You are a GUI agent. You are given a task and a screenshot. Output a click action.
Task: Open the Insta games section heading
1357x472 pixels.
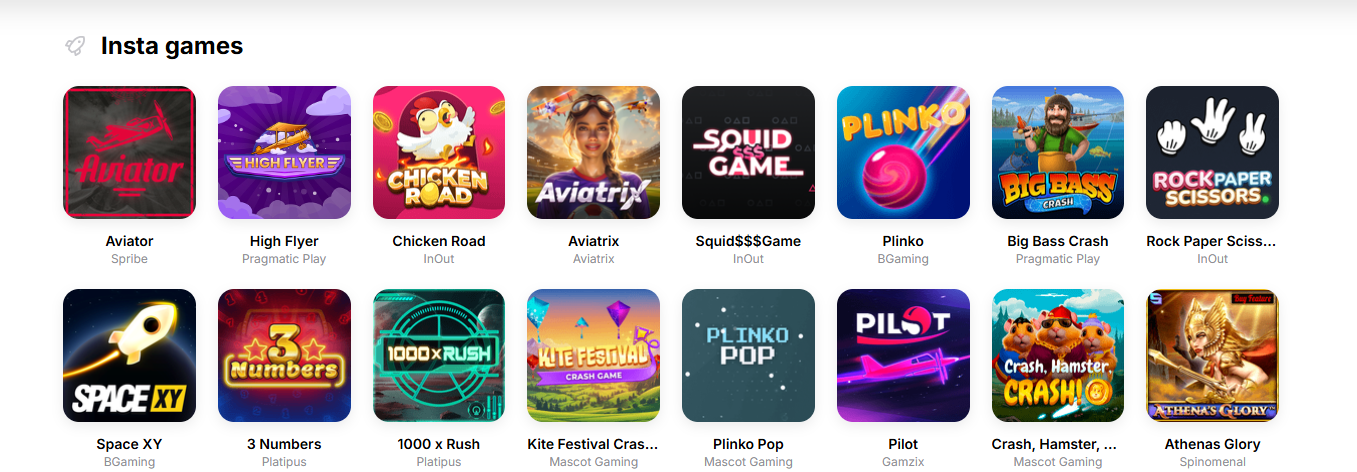tap(172, 46)
